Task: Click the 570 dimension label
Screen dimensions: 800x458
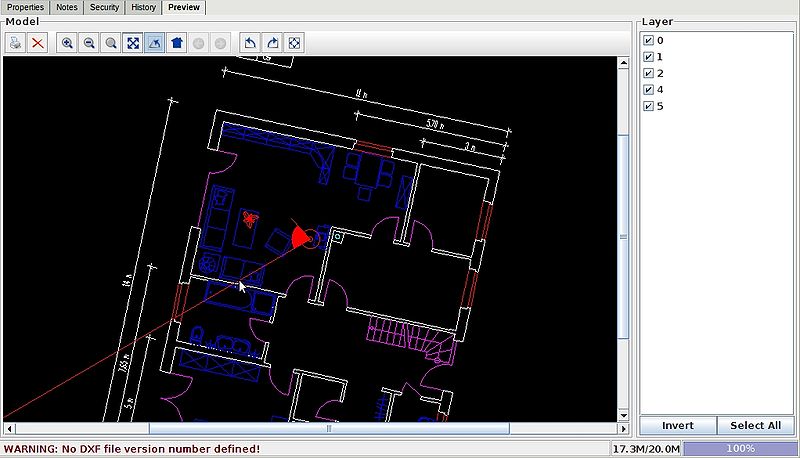Action: (x=435, y=124)
